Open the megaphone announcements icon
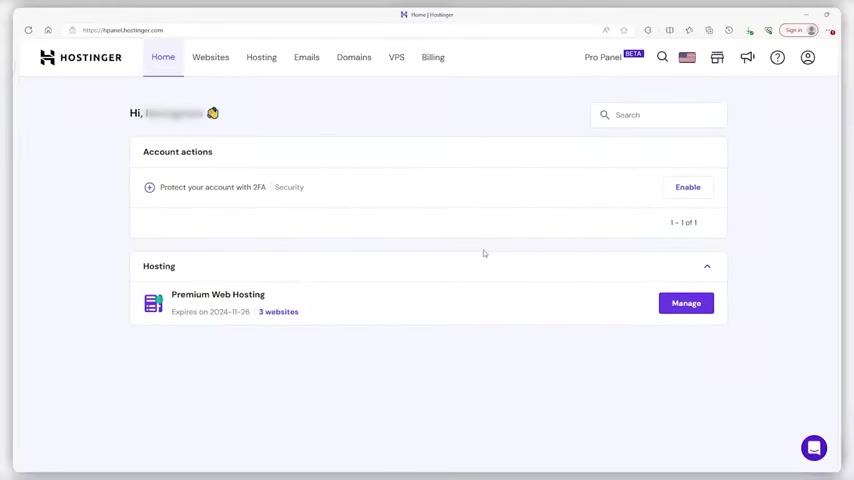 (748, 57)
